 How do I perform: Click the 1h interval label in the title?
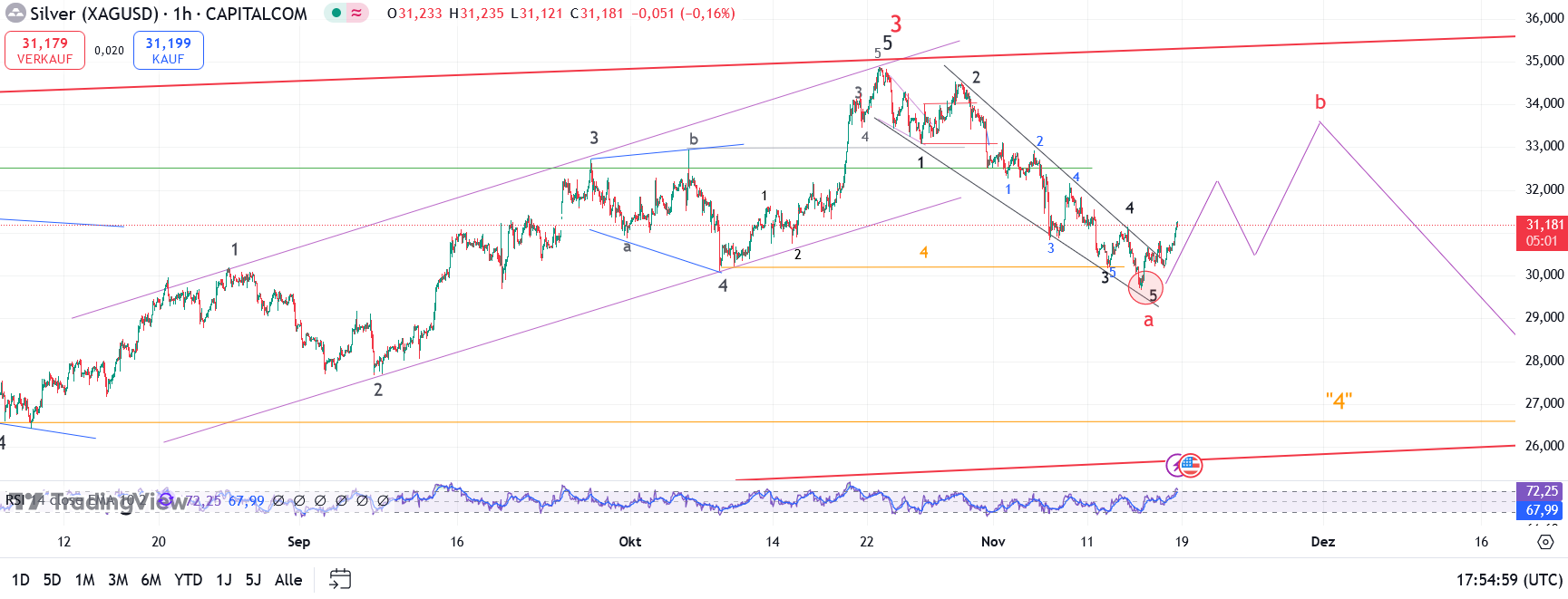tap(182, 14)
